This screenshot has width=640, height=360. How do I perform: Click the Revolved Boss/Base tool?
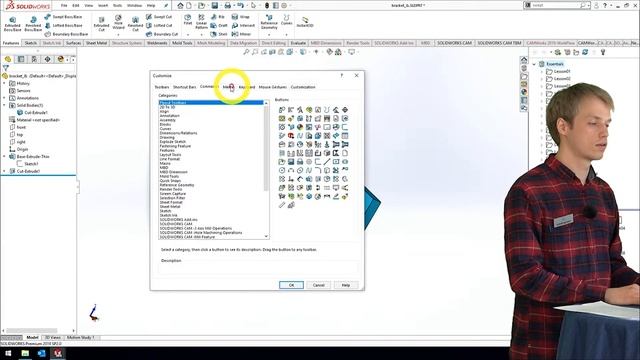point(33,24)
